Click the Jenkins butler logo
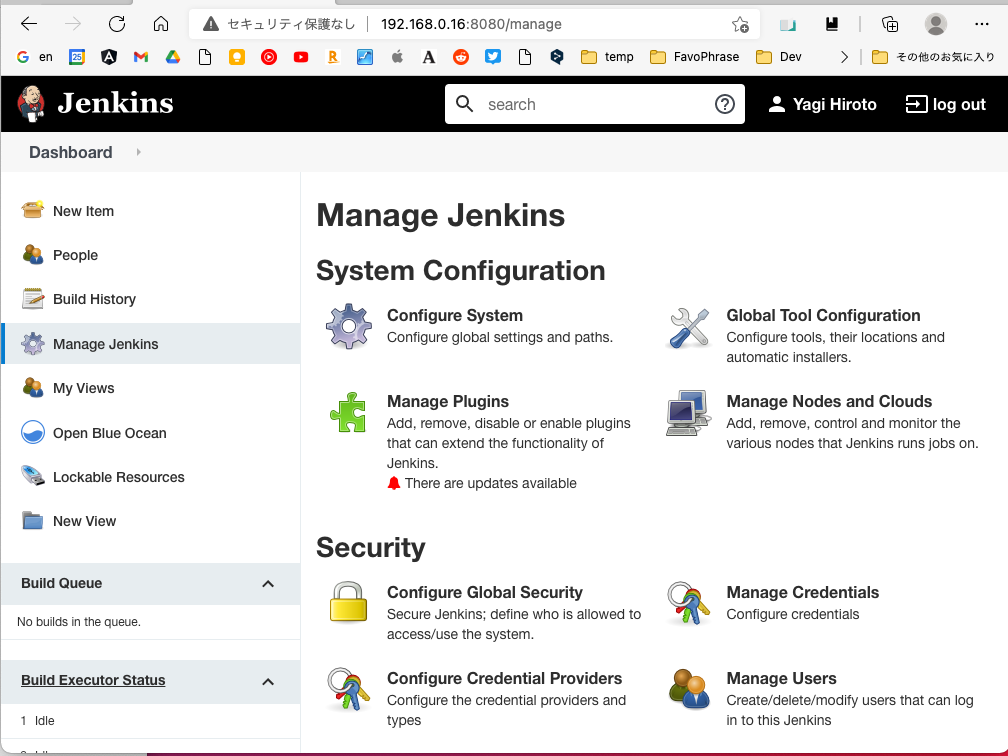 (31, 103)
